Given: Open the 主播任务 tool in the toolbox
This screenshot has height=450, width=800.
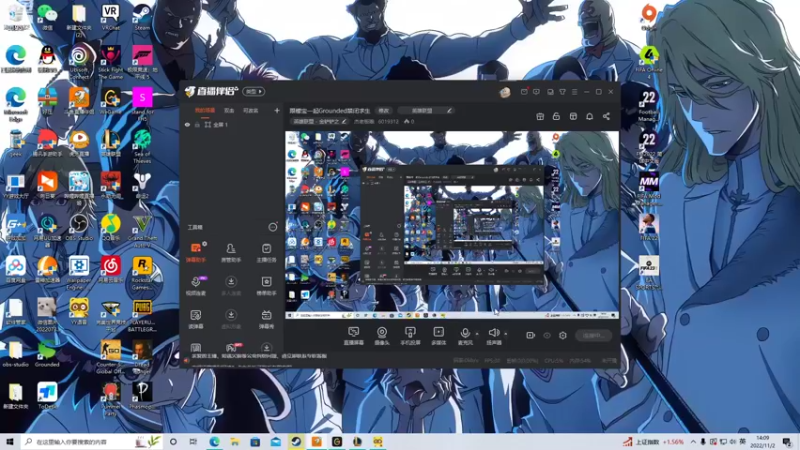Looking at the screenshot, I should [x=266, y=253].
